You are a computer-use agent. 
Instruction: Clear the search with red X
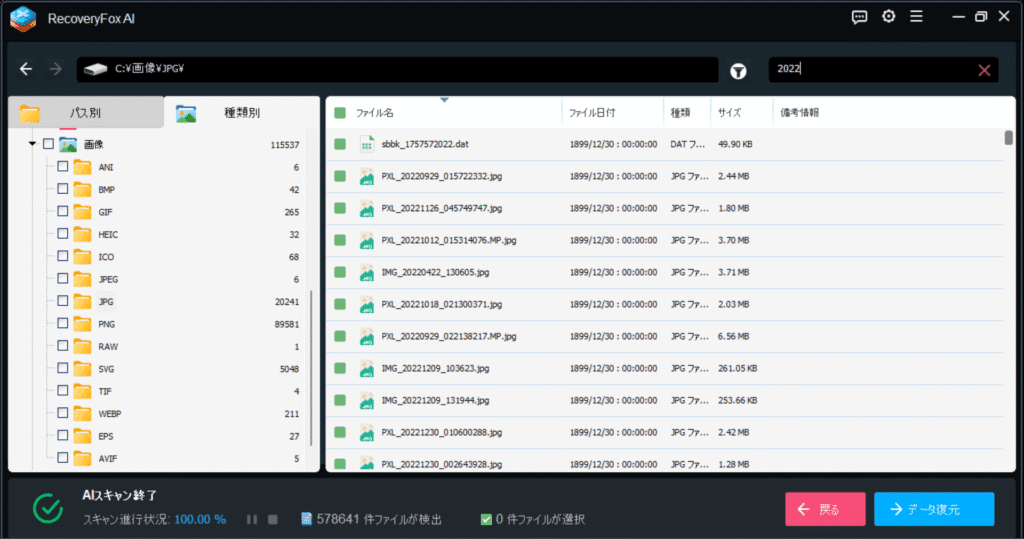(x=984, y=71)
